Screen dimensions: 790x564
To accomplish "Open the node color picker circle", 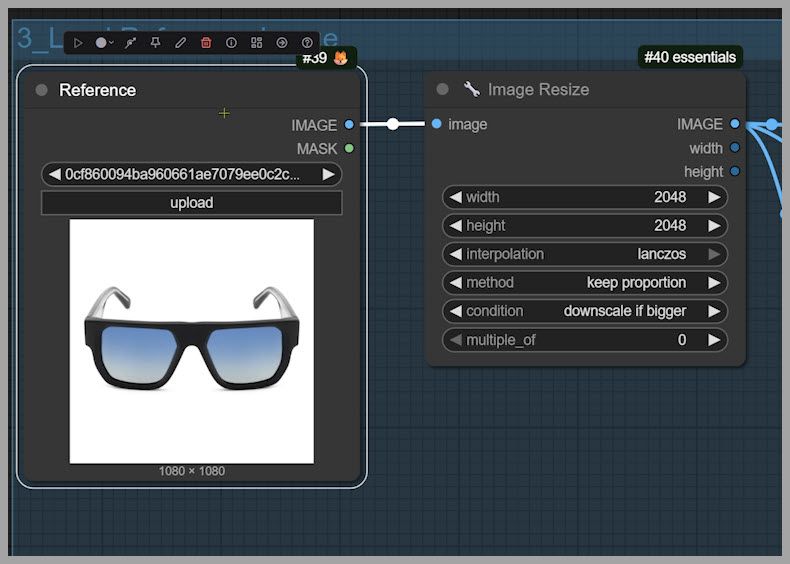I will pyautogui.click(x=101, y=43).
